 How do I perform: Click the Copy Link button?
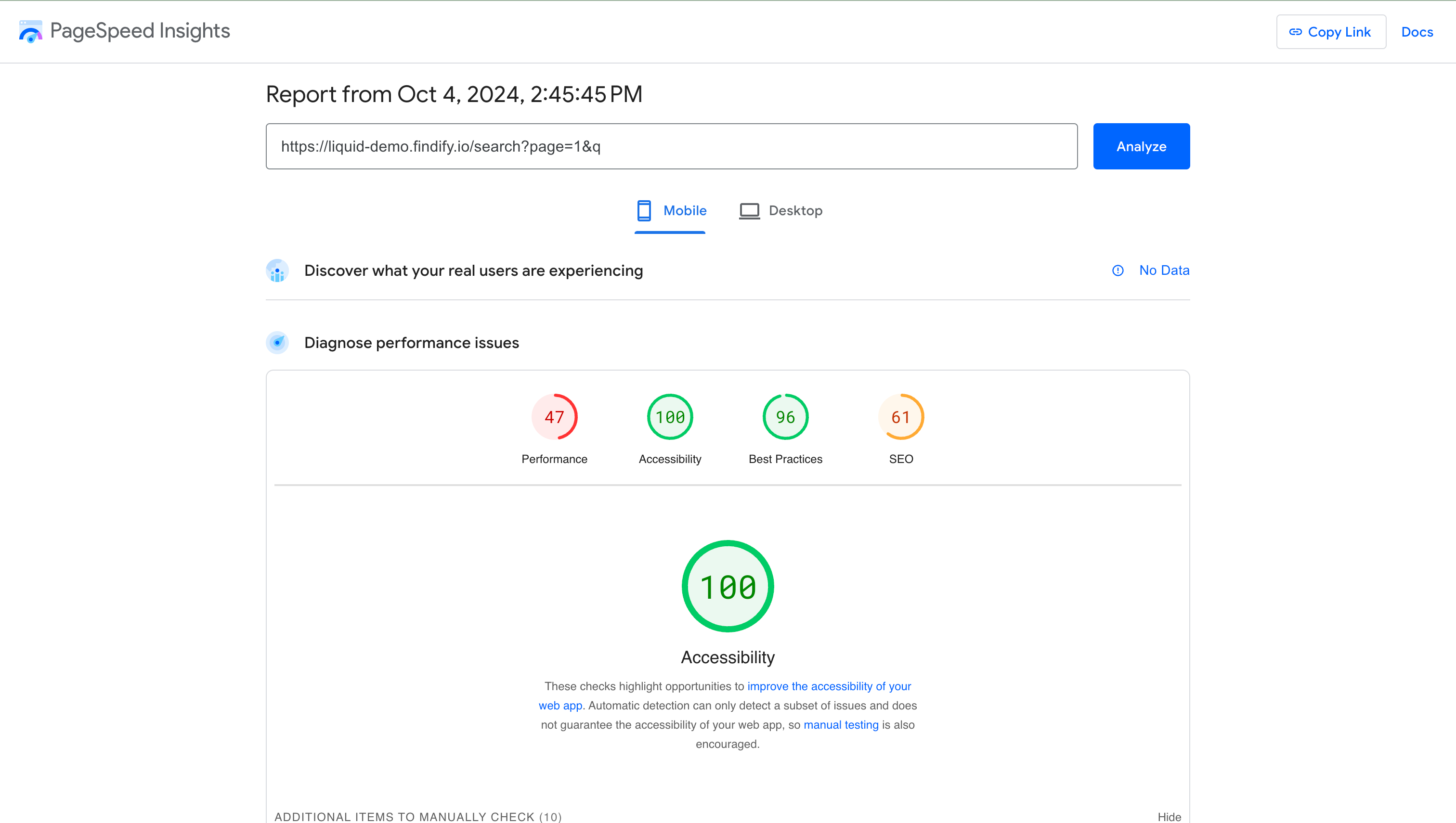pyautogui.click(x=1330, y=32)
